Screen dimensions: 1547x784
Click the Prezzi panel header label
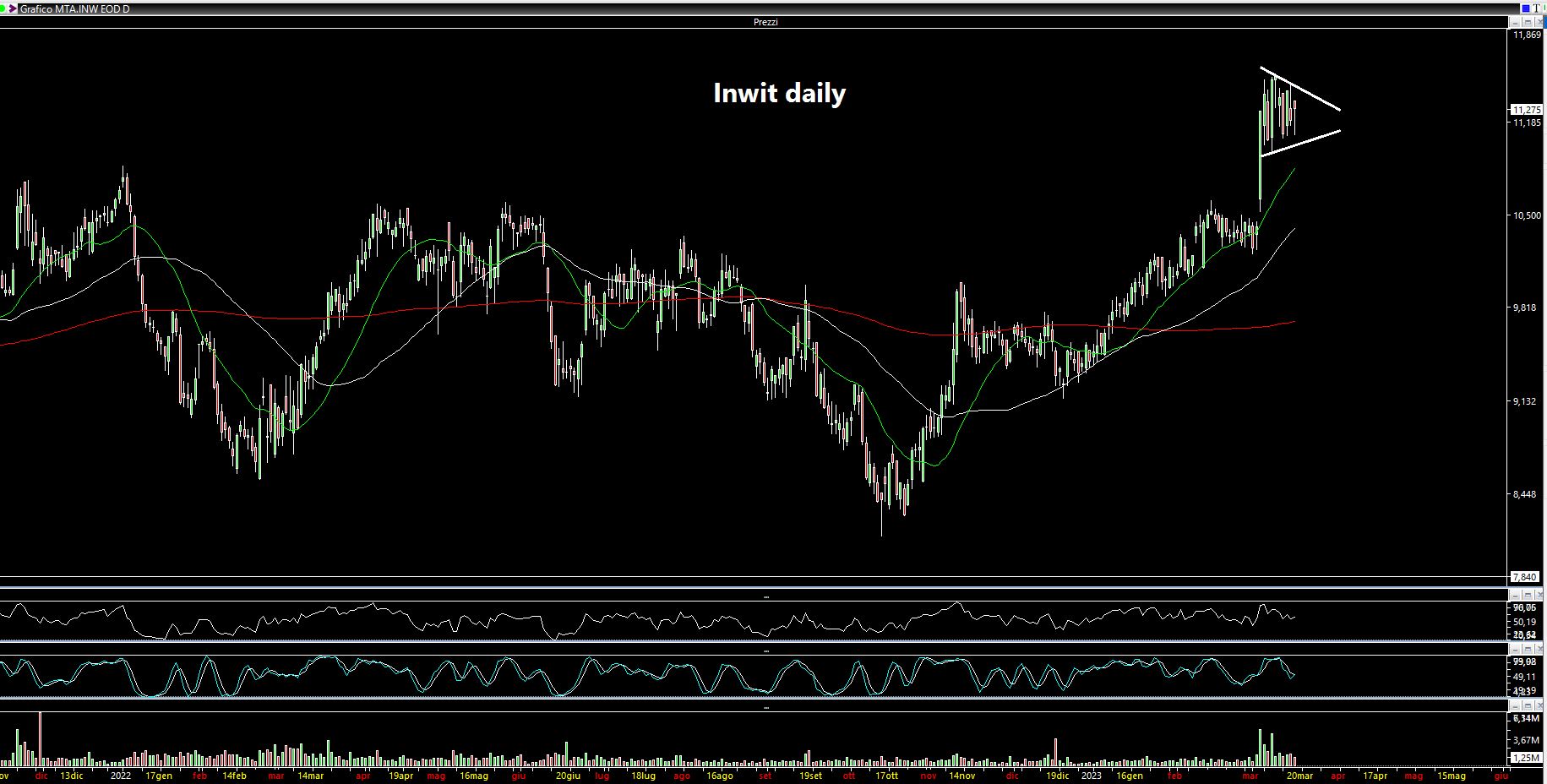click(x=765, y=22)
